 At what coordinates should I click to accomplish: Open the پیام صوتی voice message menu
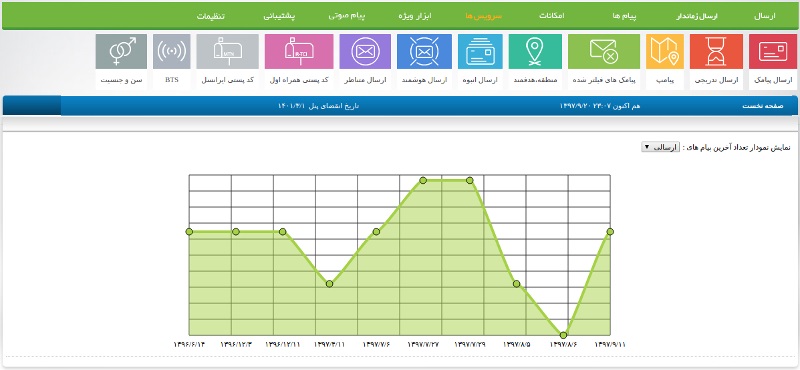pyautogui.click(x=347, y=16)
